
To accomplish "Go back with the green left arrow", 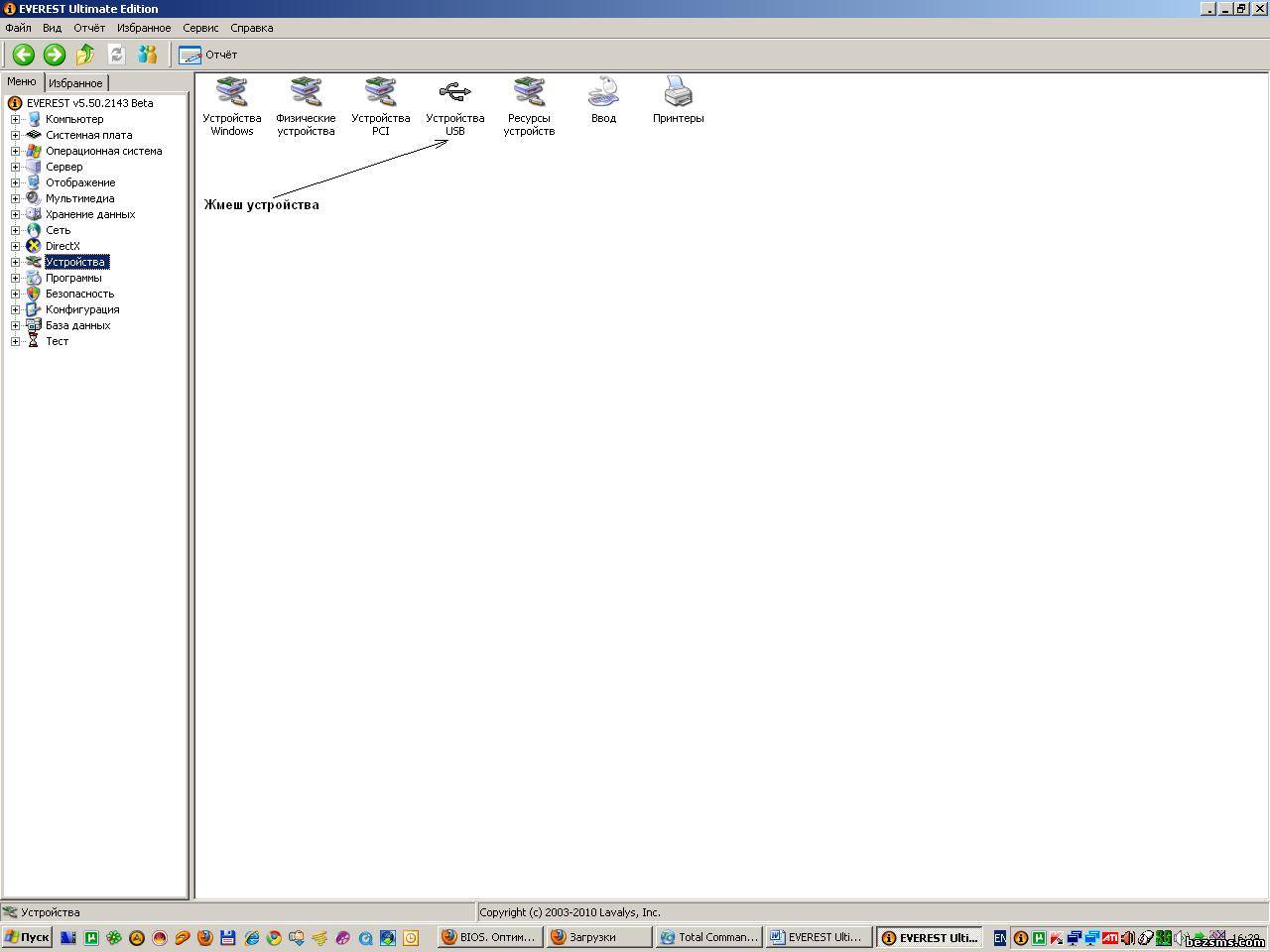I will click(23, 55).
